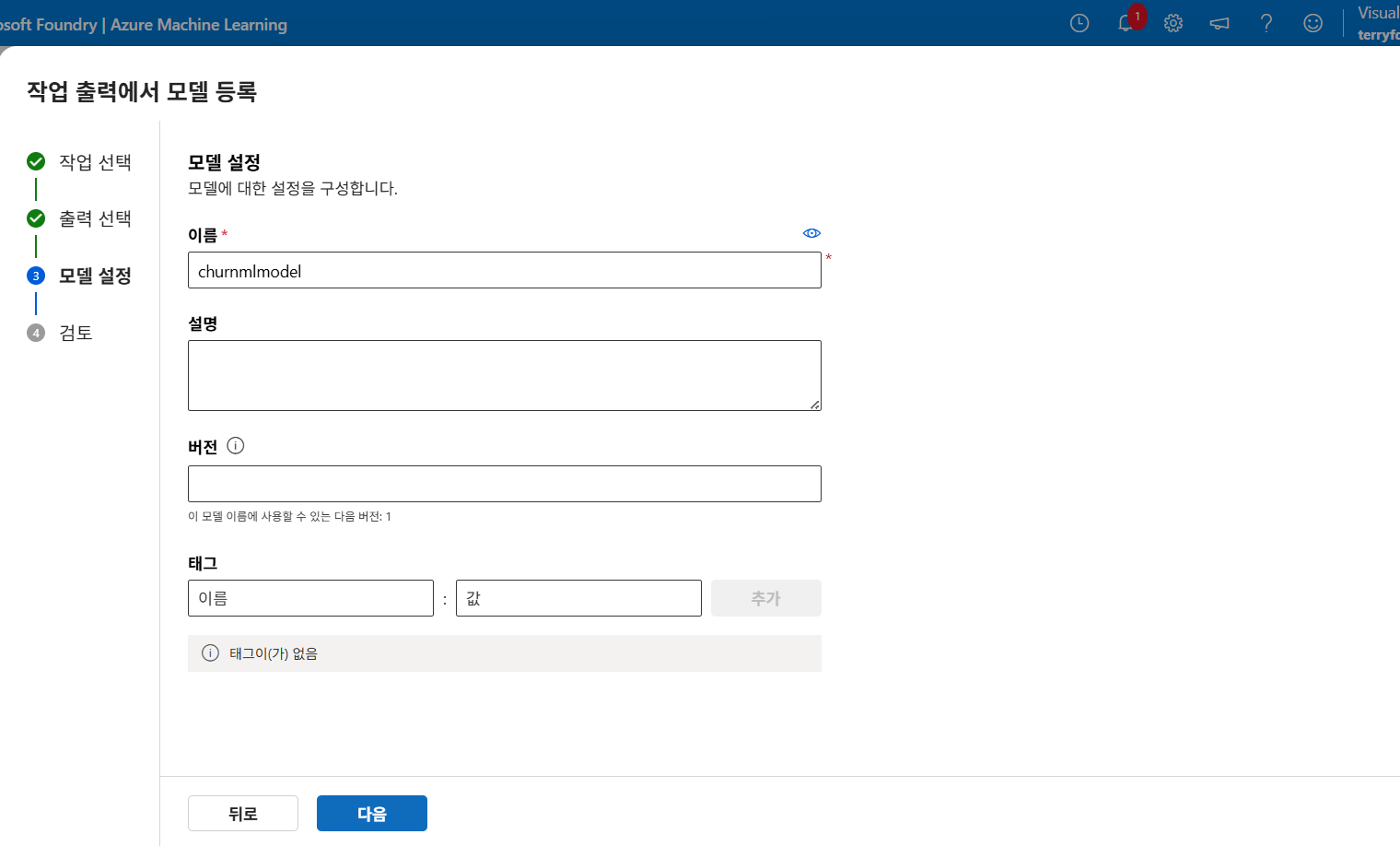Click the terryf account name
This screenshot has width=1400, height=846.
pos(1378,34)
